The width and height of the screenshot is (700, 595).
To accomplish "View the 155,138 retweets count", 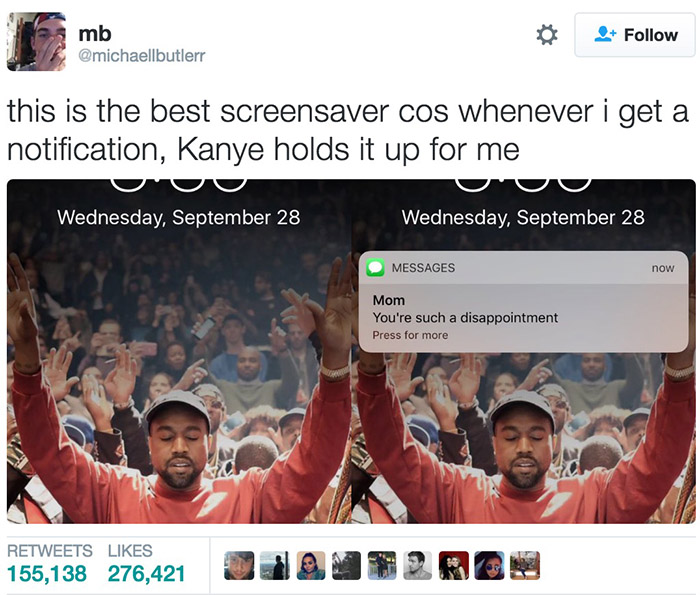I will 47,573.
